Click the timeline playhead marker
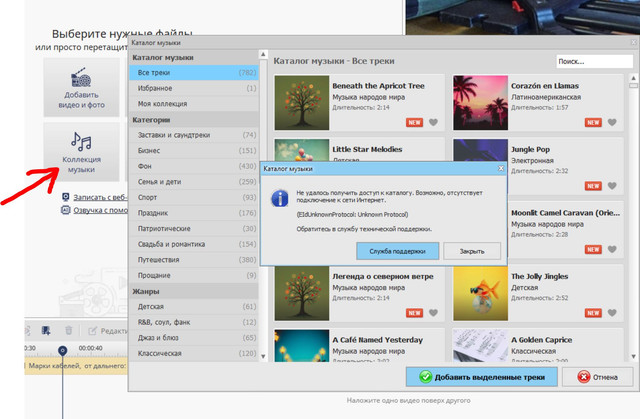 pos(62,350)
